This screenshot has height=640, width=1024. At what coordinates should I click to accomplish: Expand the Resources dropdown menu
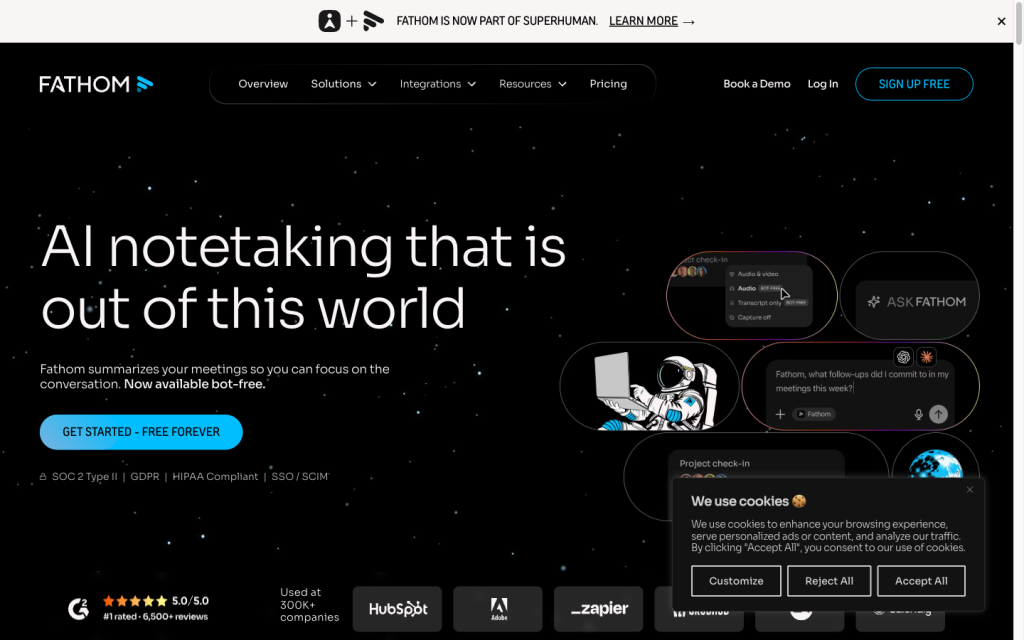[532, 84]
